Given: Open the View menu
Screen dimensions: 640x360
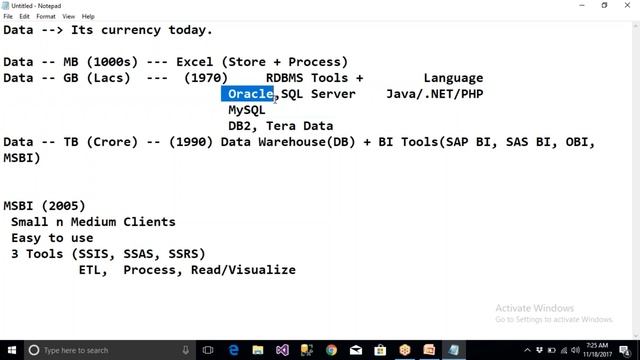Looking at the screenshot, I should pos(69,16).
